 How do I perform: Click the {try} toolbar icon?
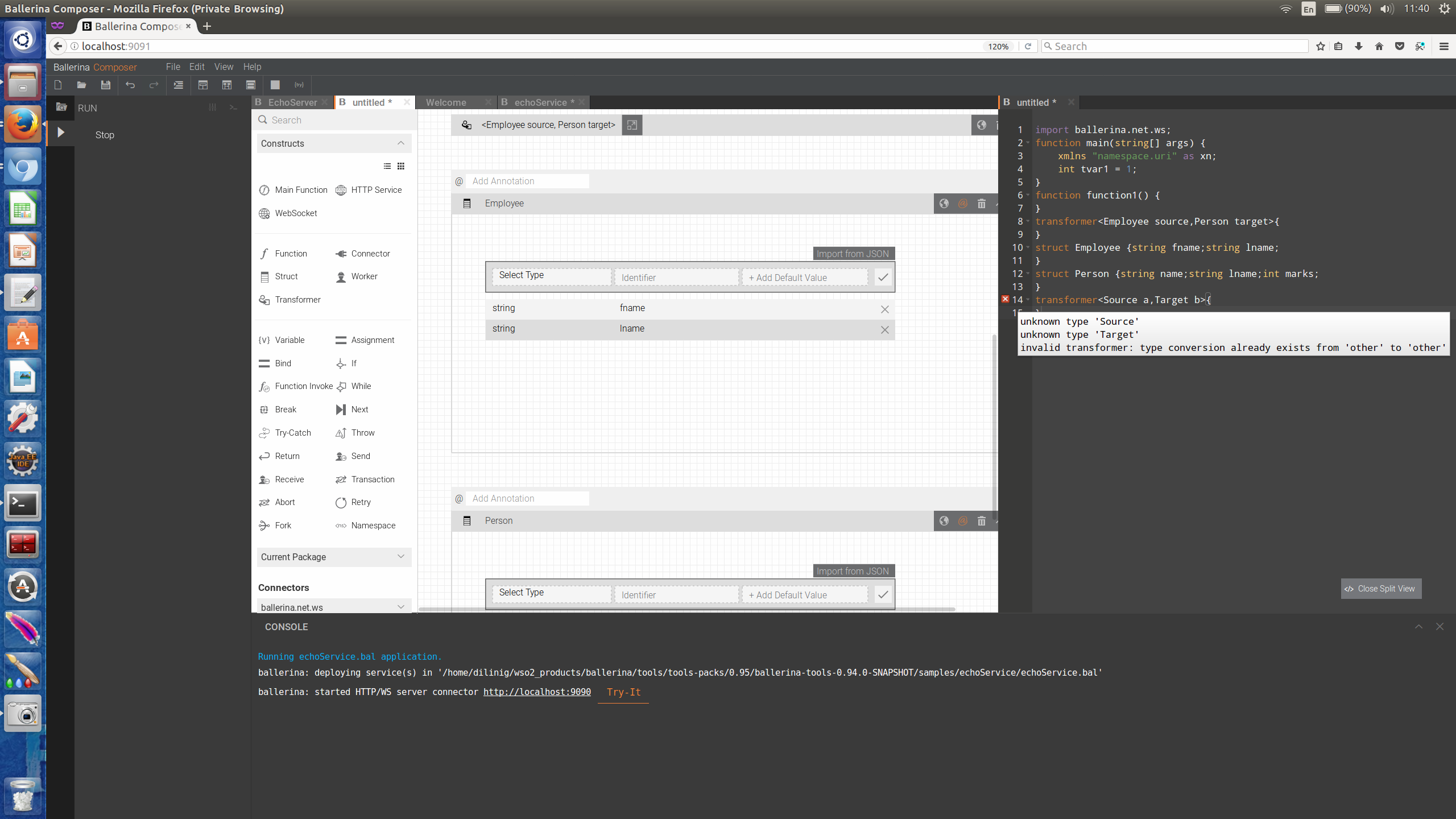point(299,85)
